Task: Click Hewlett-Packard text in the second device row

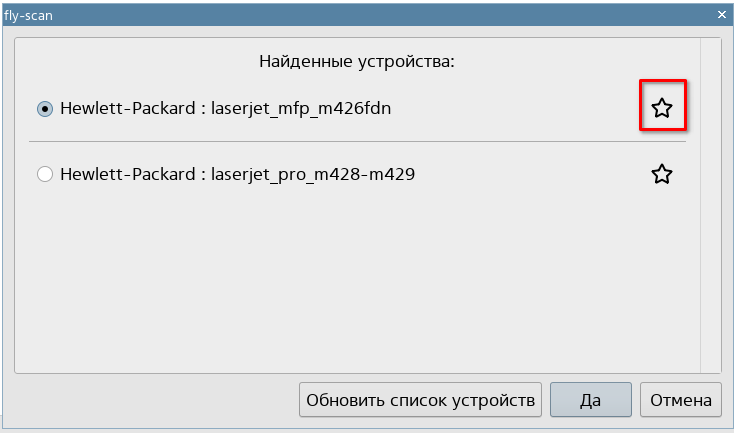Action: 127,175
